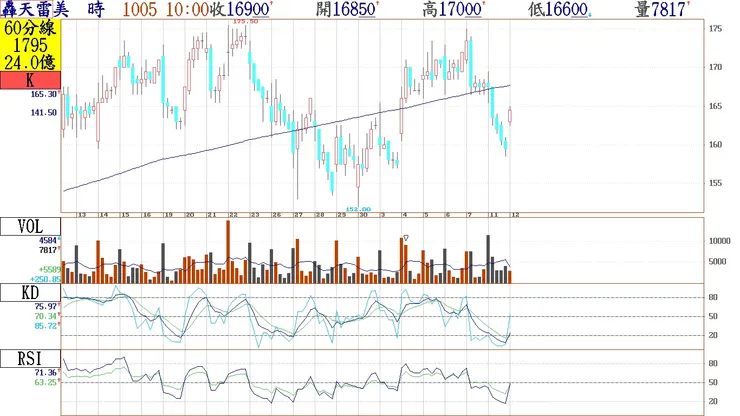
Task: Click the 4584 value in VOL panel
Action: 48,240
